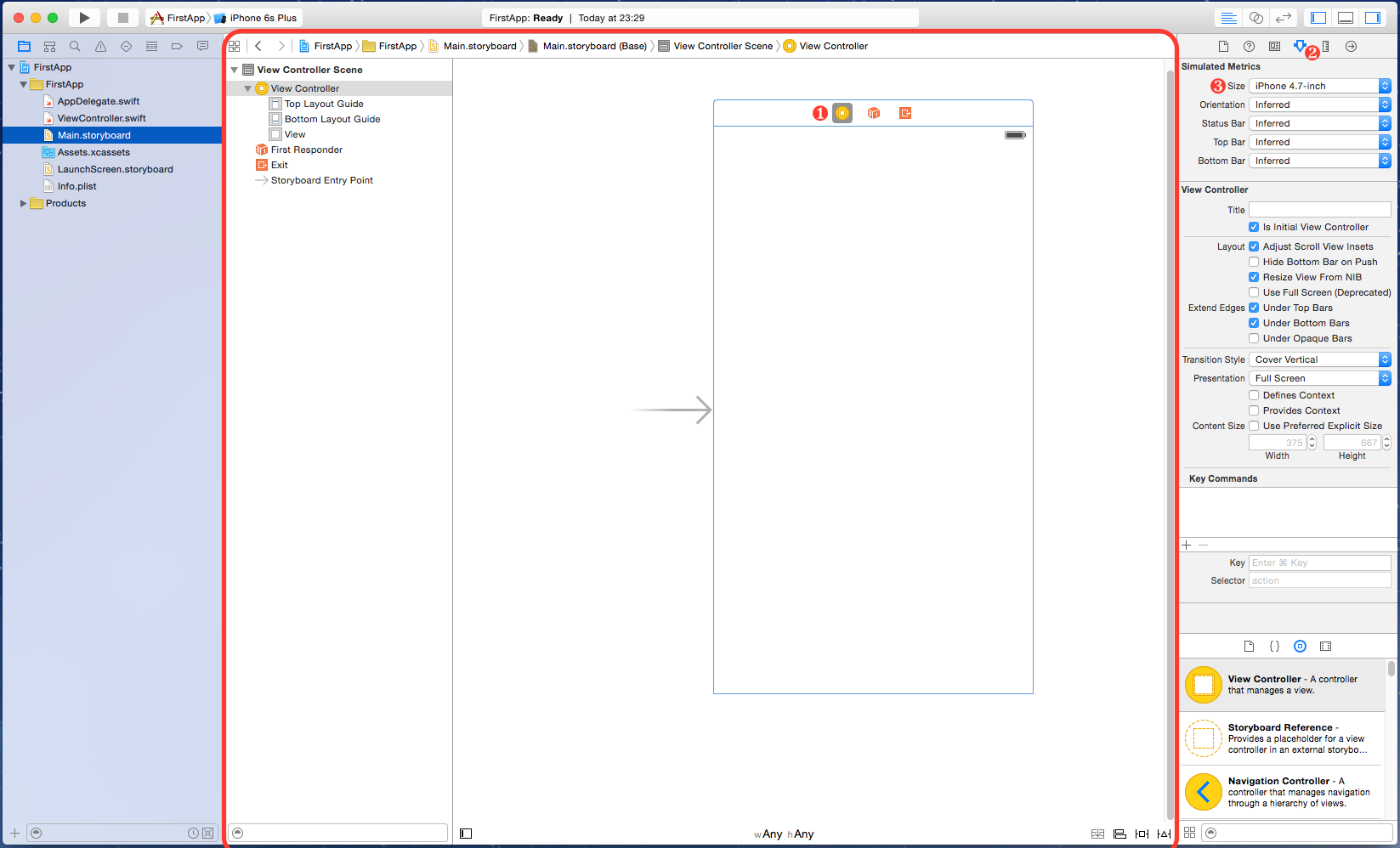
Task: Collapse the FirstApp project root disclosure triangle
Action: (x=11, y=67)
